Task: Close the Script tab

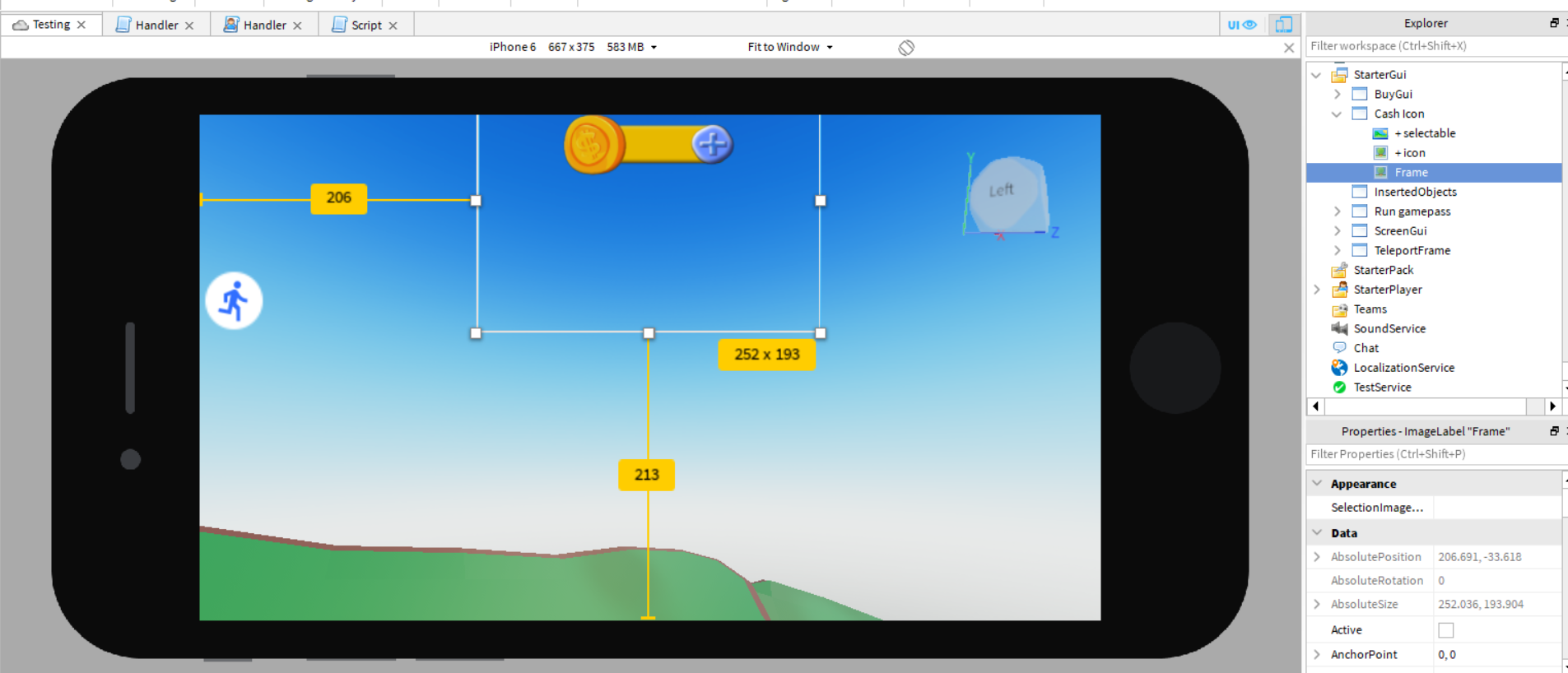Action: 393,26
